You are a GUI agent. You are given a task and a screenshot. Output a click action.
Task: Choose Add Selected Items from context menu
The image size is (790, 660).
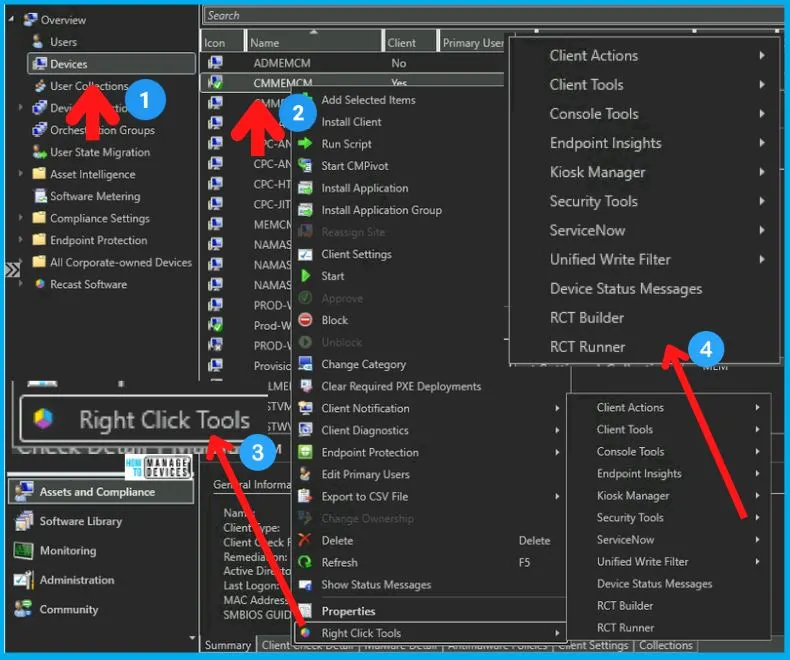click(368, 100)
